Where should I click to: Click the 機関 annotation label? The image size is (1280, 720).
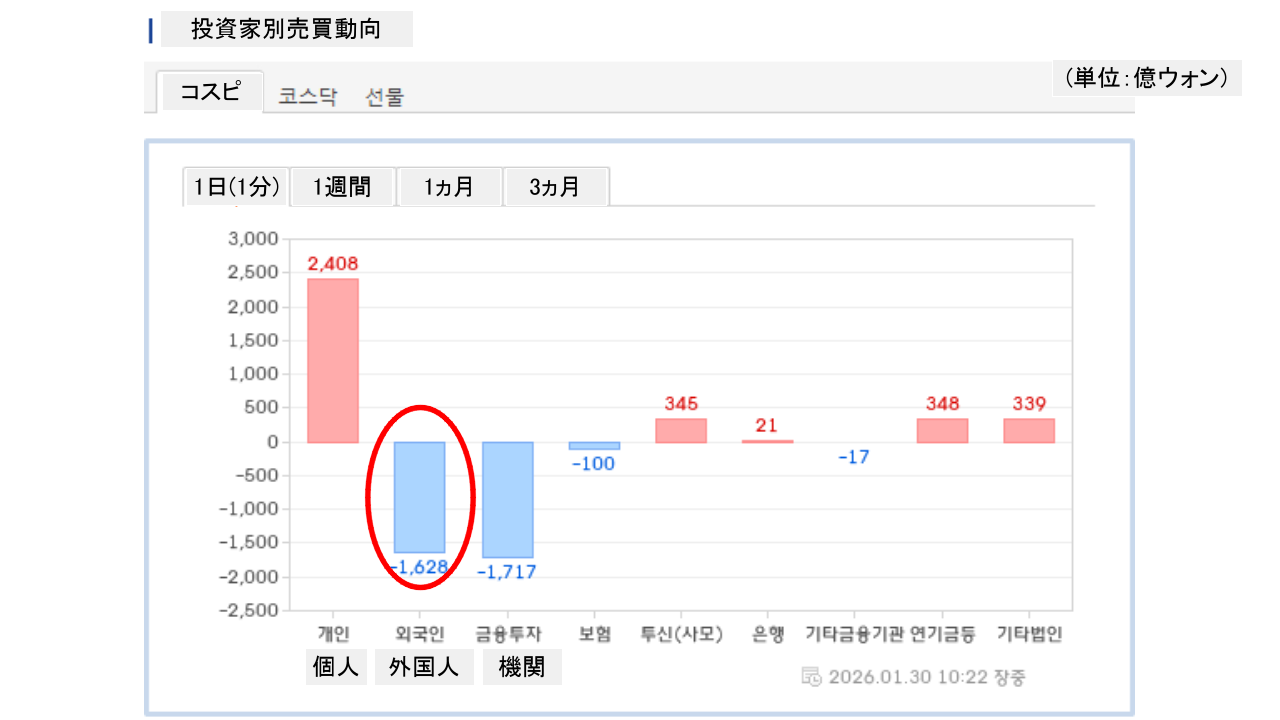pyautogui.click(x=522, y=668)
